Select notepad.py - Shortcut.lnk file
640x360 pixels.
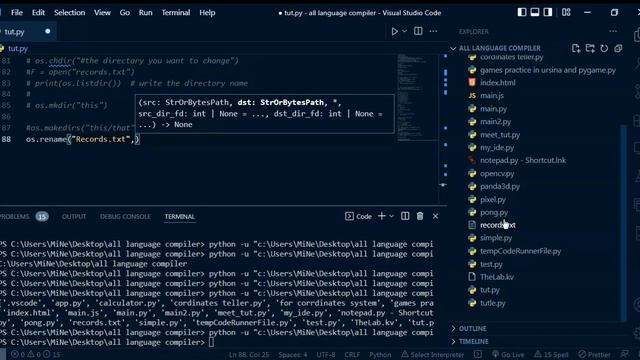(523, 160)
